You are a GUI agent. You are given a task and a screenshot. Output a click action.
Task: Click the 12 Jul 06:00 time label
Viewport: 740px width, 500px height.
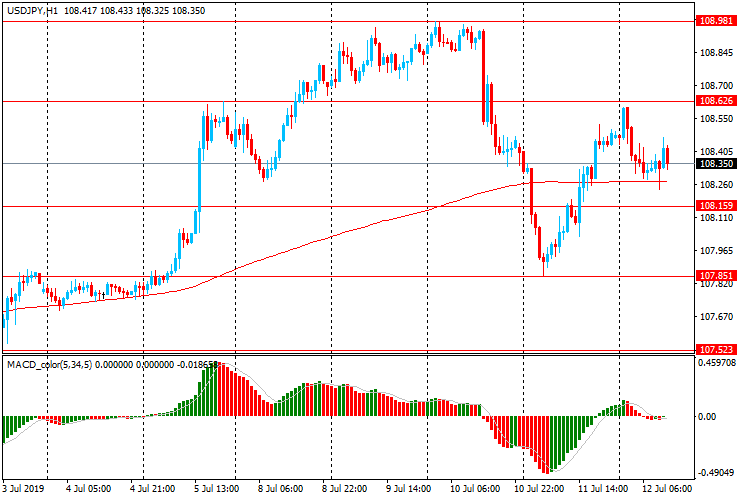click(x=667, y=488)
